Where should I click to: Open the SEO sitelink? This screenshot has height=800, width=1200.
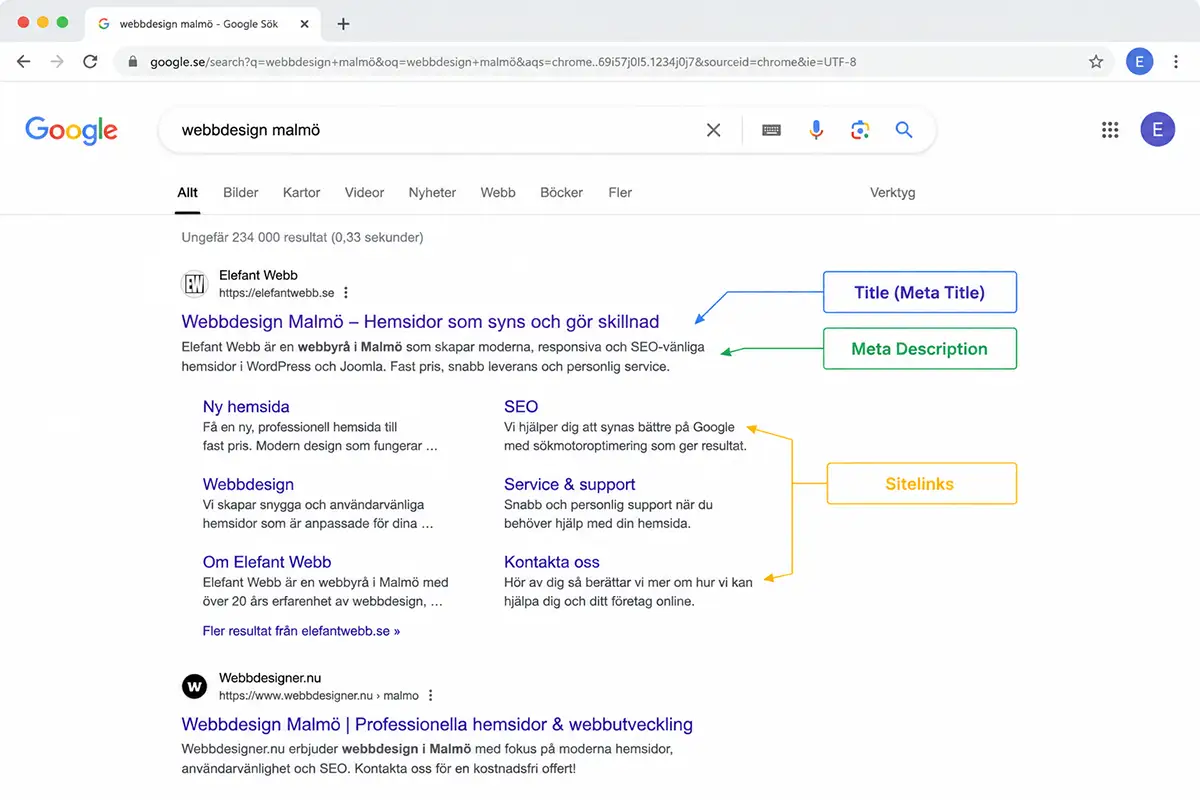[x=521, y=407]
